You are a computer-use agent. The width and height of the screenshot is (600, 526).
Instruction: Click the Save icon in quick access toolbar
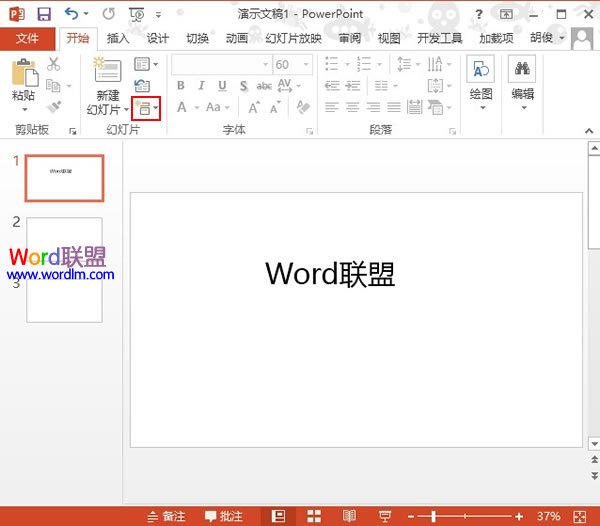pyautogui.click(x=44, y=14)
